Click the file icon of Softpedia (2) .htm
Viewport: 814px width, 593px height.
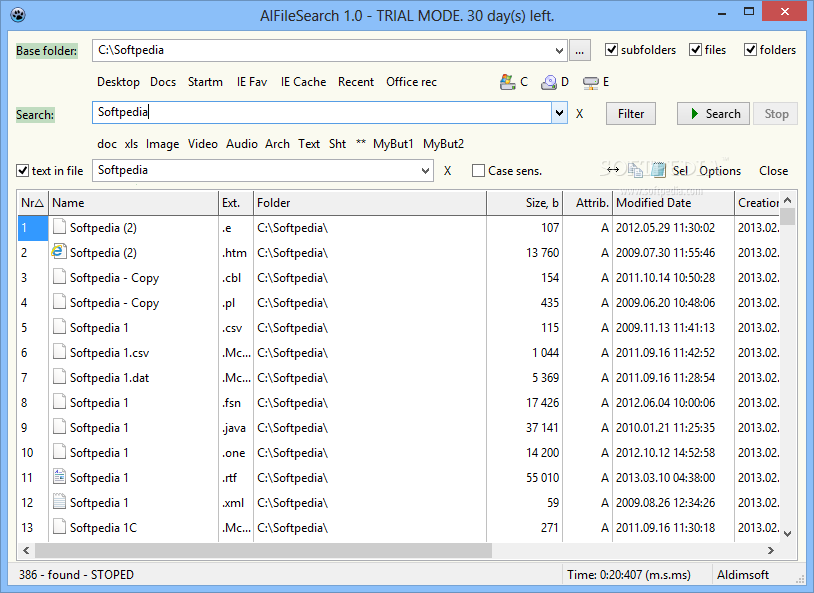(59, 252)
